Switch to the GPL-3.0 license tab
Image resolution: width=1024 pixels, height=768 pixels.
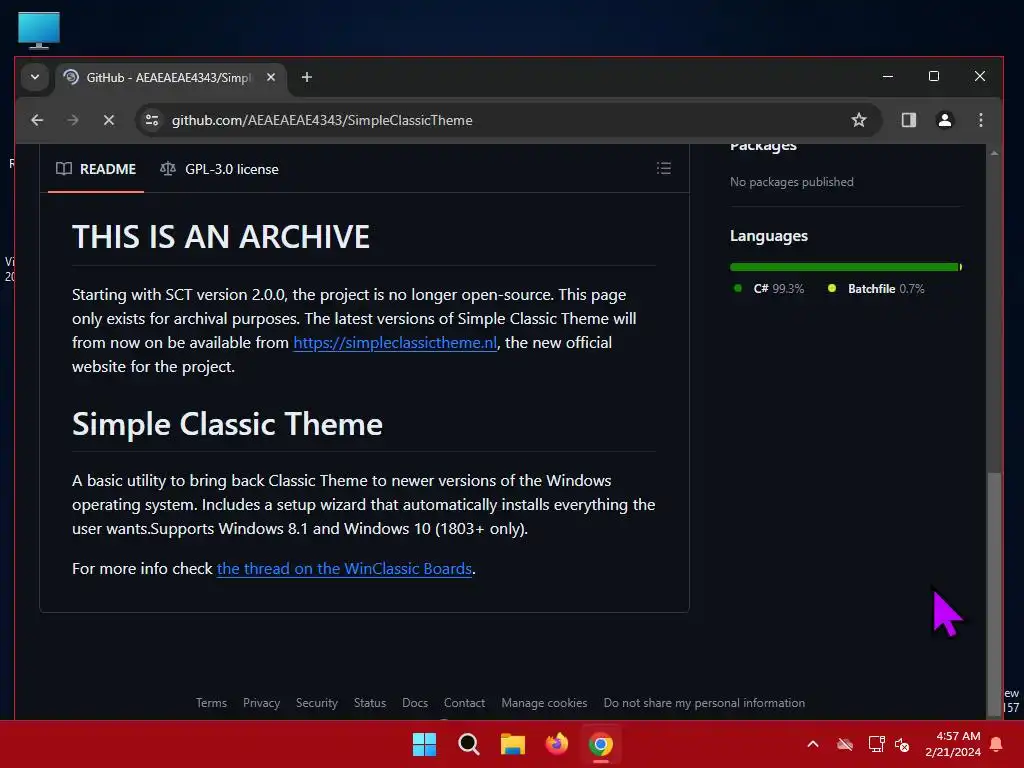(x=219, y=169)
